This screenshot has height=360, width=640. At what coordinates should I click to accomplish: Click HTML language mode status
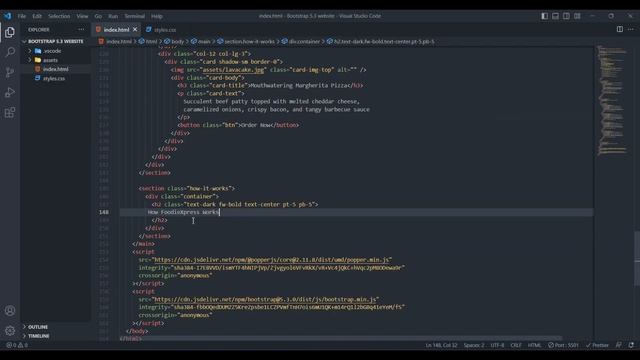[x=534, y=345]
